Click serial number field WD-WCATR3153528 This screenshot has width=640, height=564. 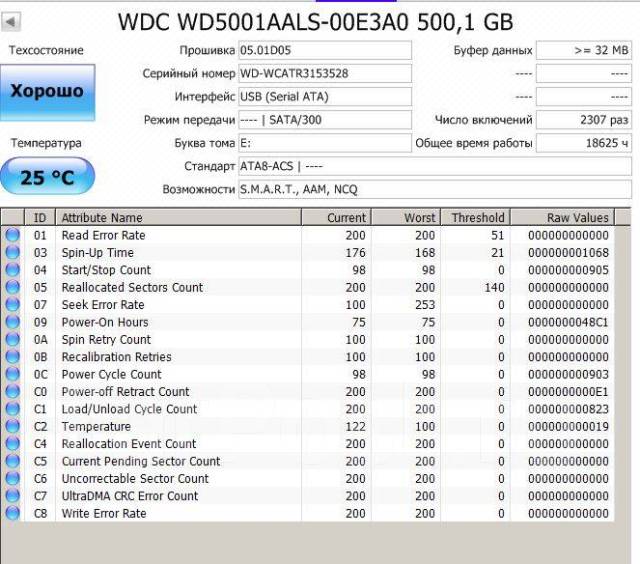tap(325, 73)
